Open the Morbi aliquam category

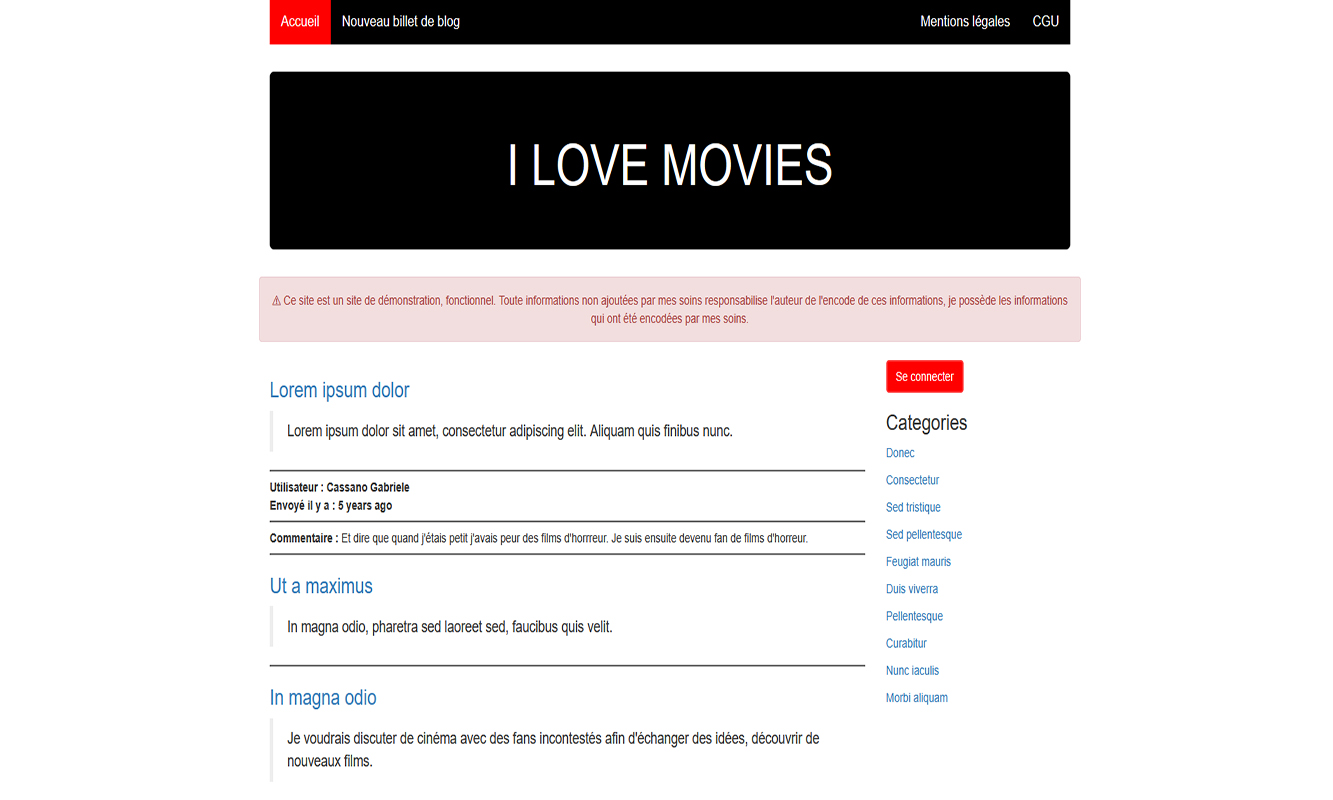coord(916,697)
